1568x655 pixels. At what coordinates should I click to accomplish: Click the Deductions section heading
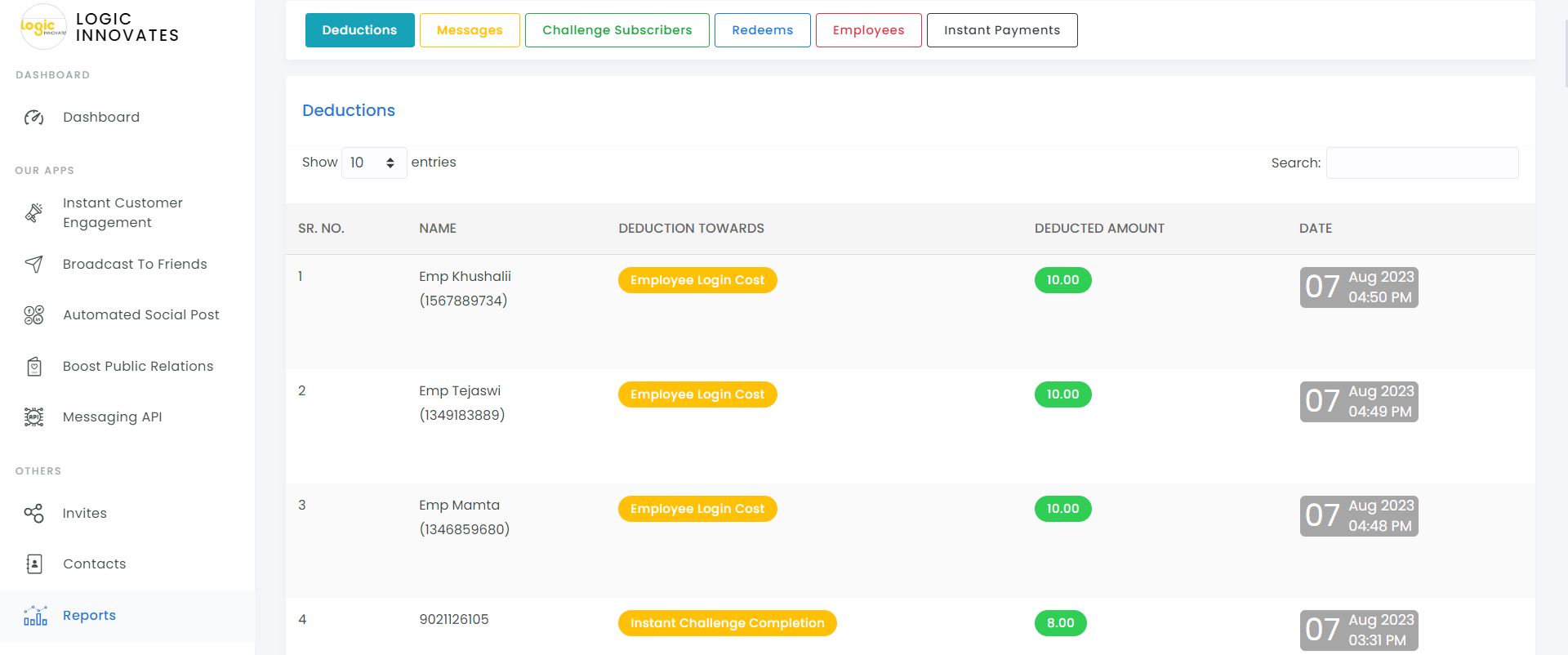click(x=349, y=110)
